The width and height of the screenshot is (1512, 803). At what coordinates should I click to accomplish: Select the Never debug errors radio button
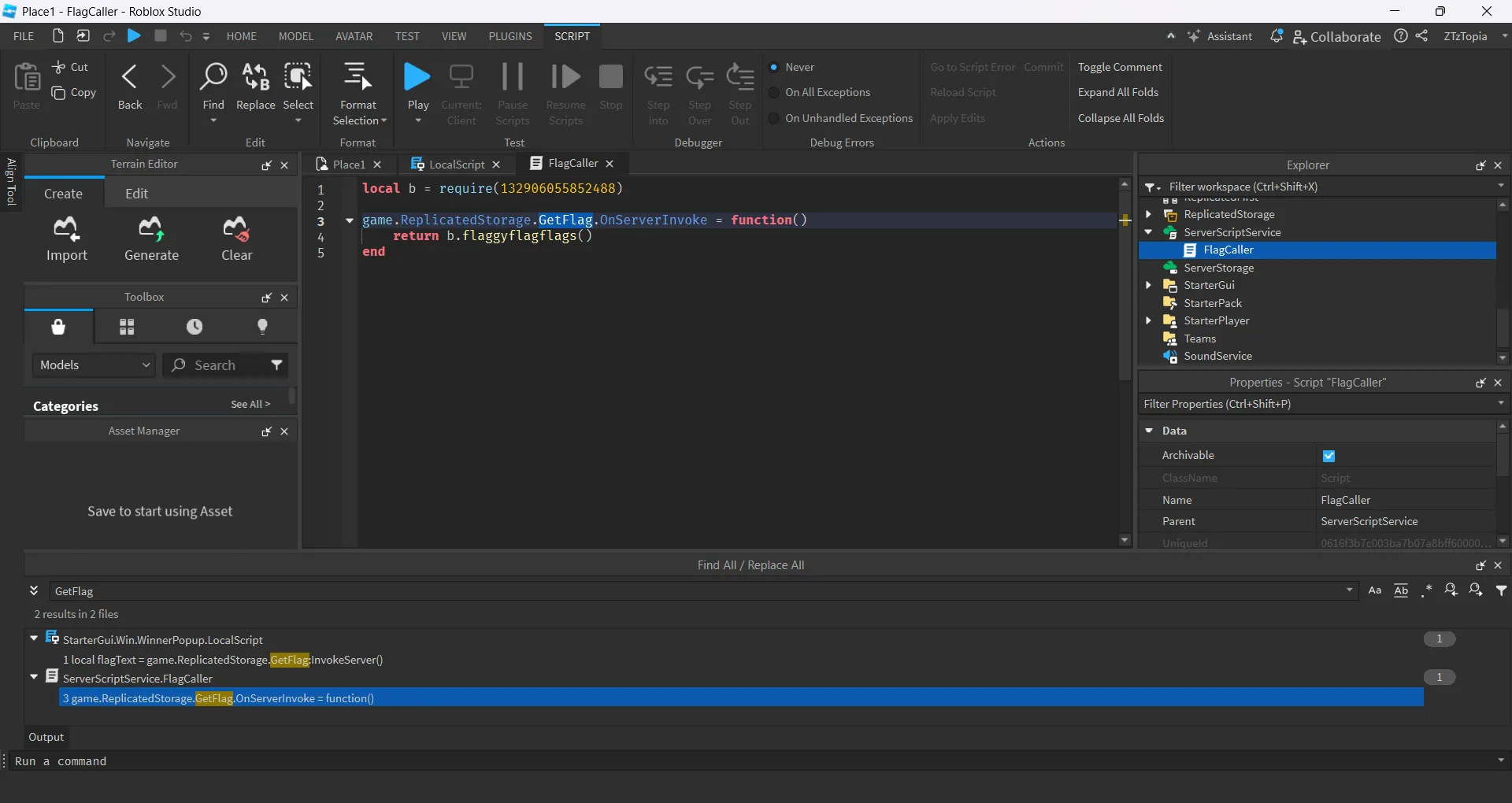774,68
